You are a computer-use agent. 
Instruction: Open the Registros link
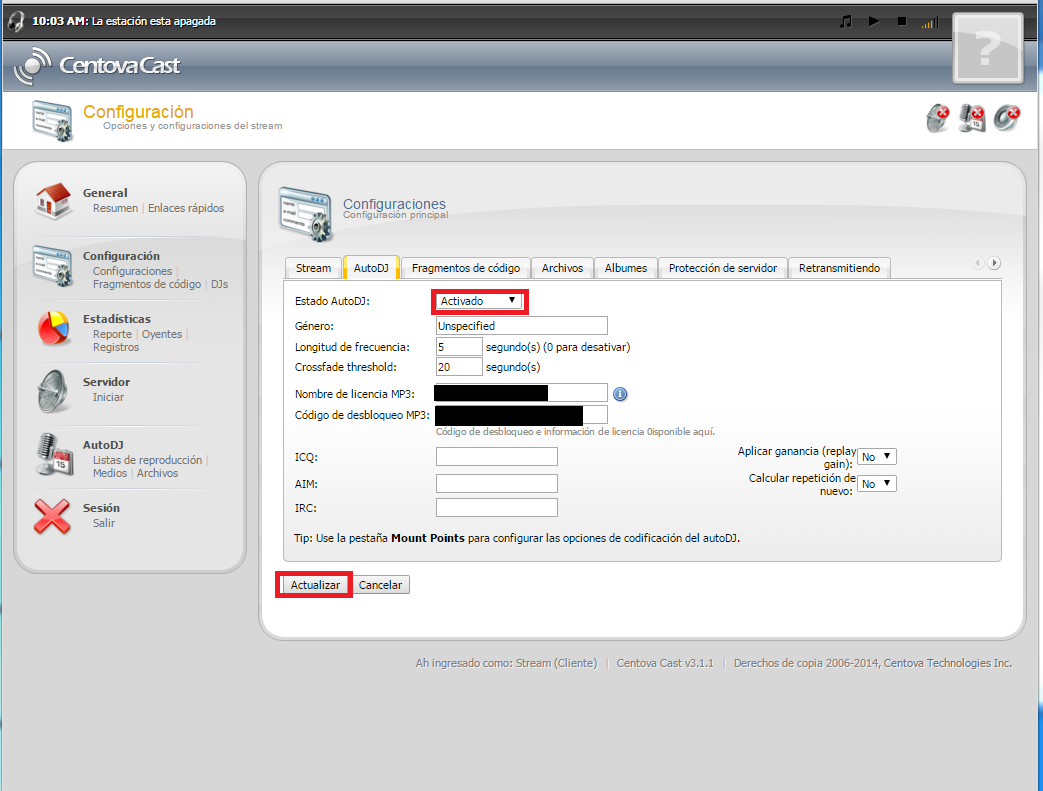[x=116, y=347]
